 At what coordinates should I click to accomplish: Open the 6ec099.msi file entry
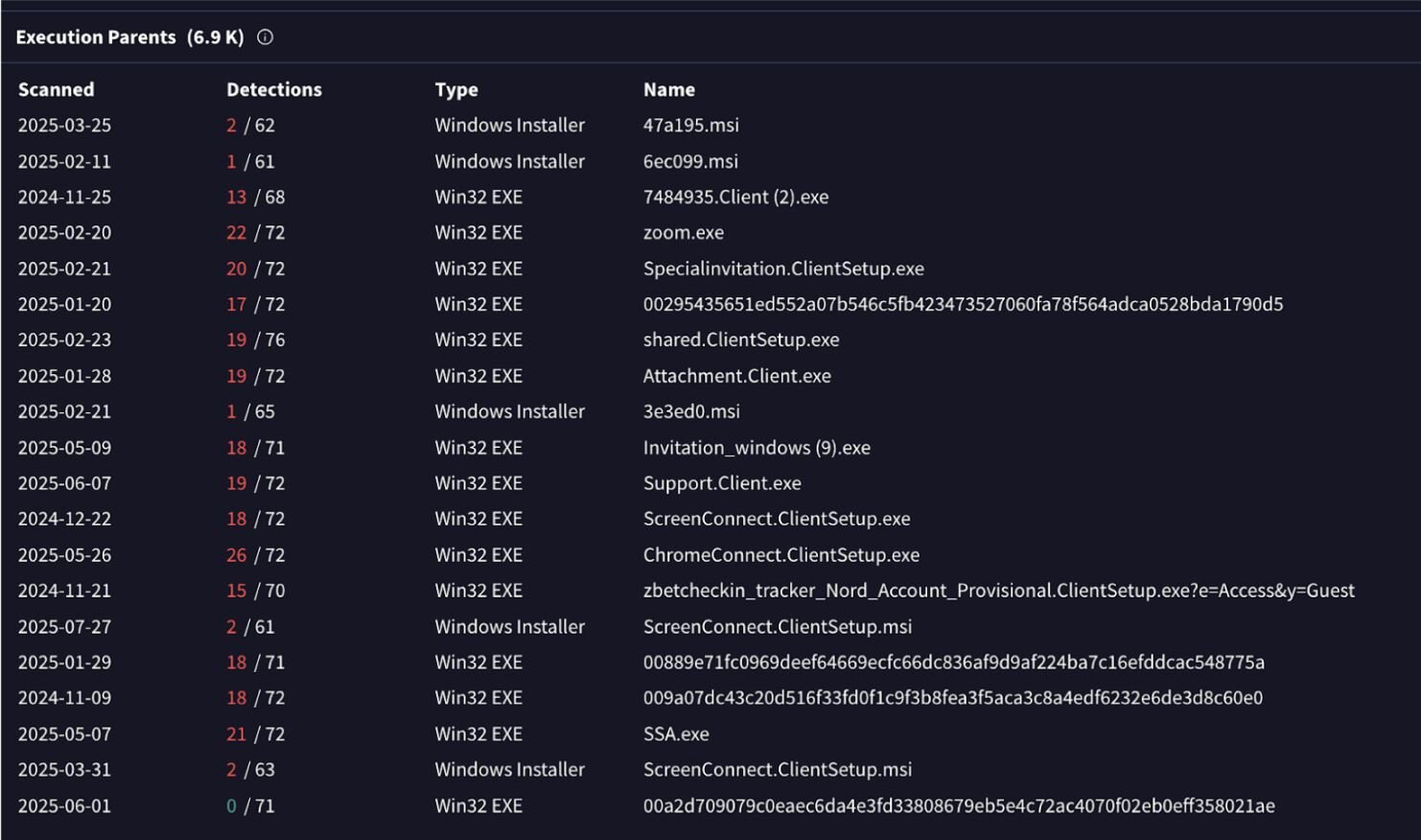(690, 162)
